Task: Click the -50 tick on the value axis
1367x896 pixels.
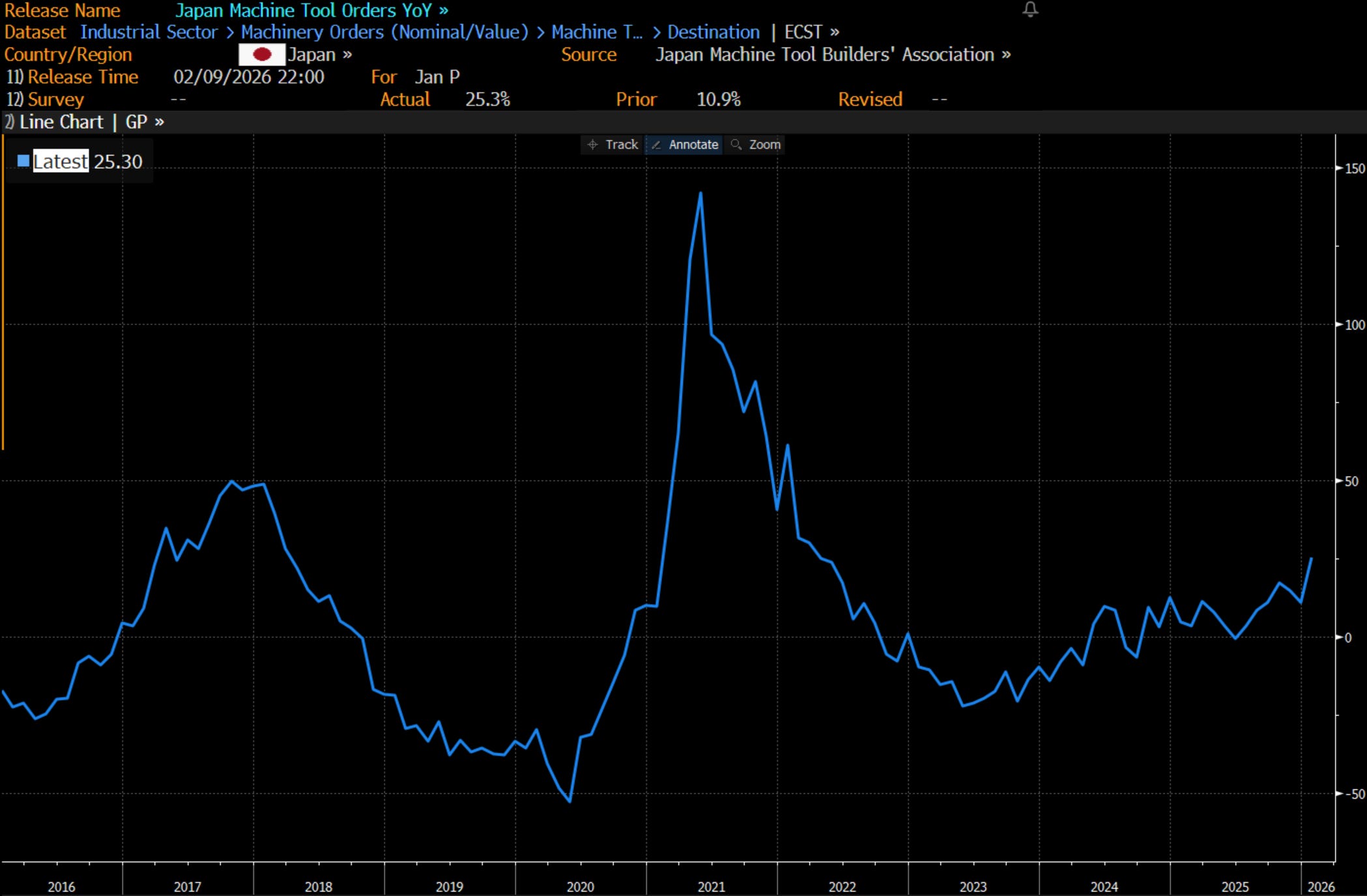Action: pyautogui.click(x=1354, y=794)
